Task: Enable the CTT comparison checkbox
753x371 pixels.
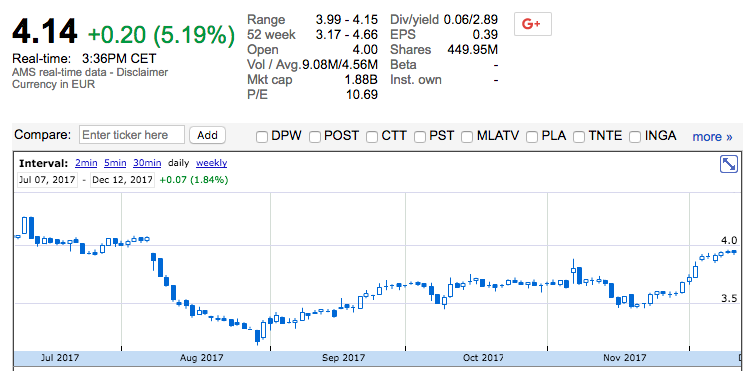Action: tap(372, 137)
